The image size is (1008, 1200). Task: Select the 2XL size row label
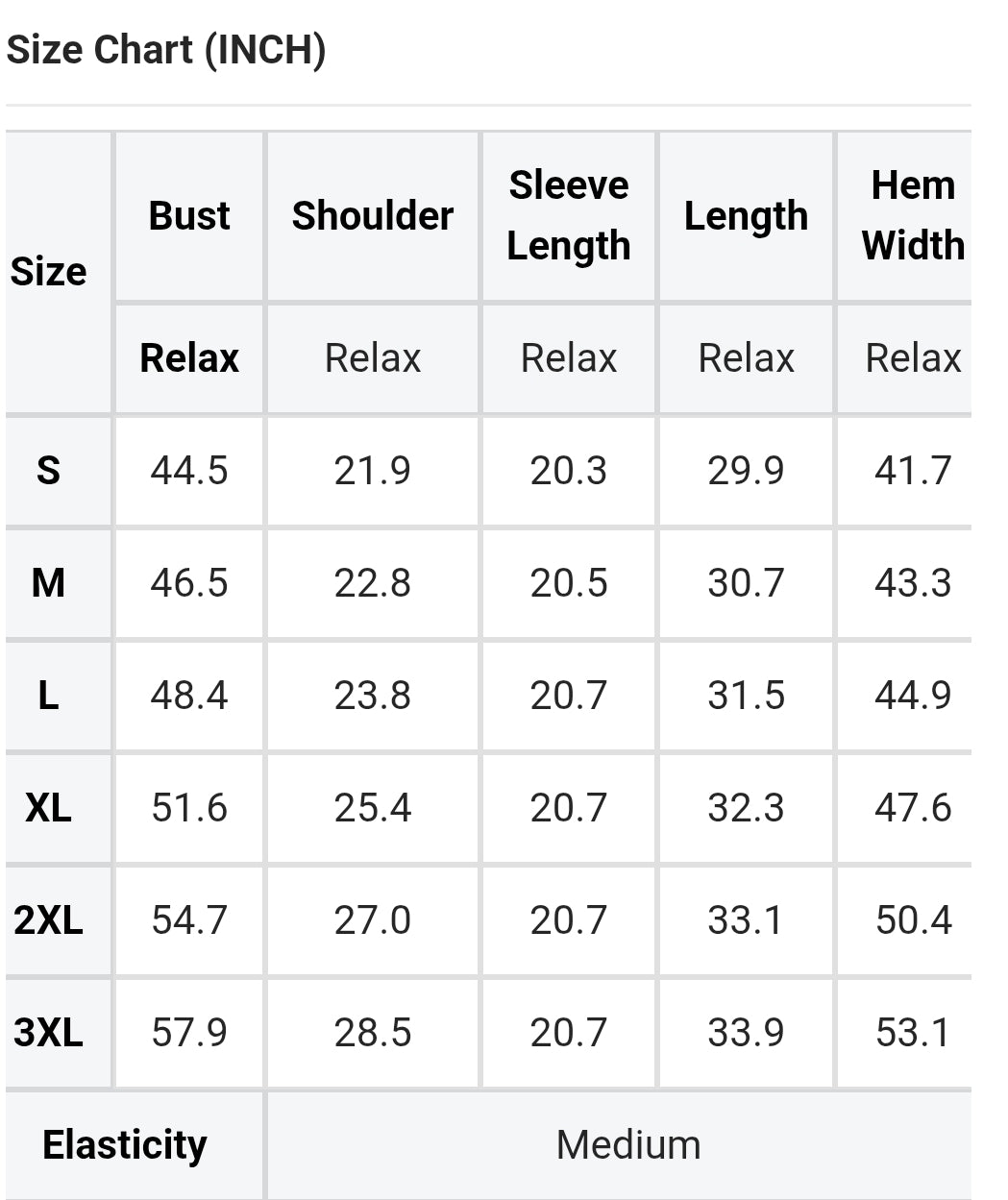tap(48, 920)
